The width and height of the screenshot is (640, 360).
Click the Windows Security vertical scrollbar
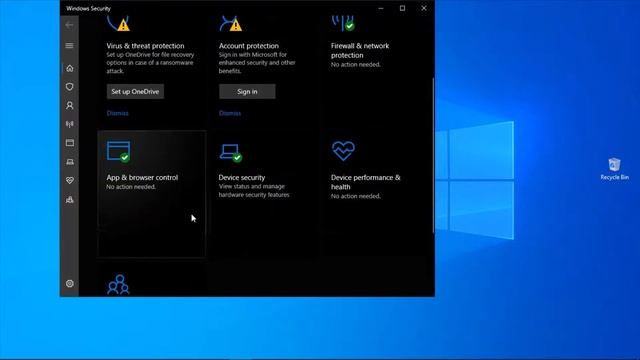click(433, 155)
